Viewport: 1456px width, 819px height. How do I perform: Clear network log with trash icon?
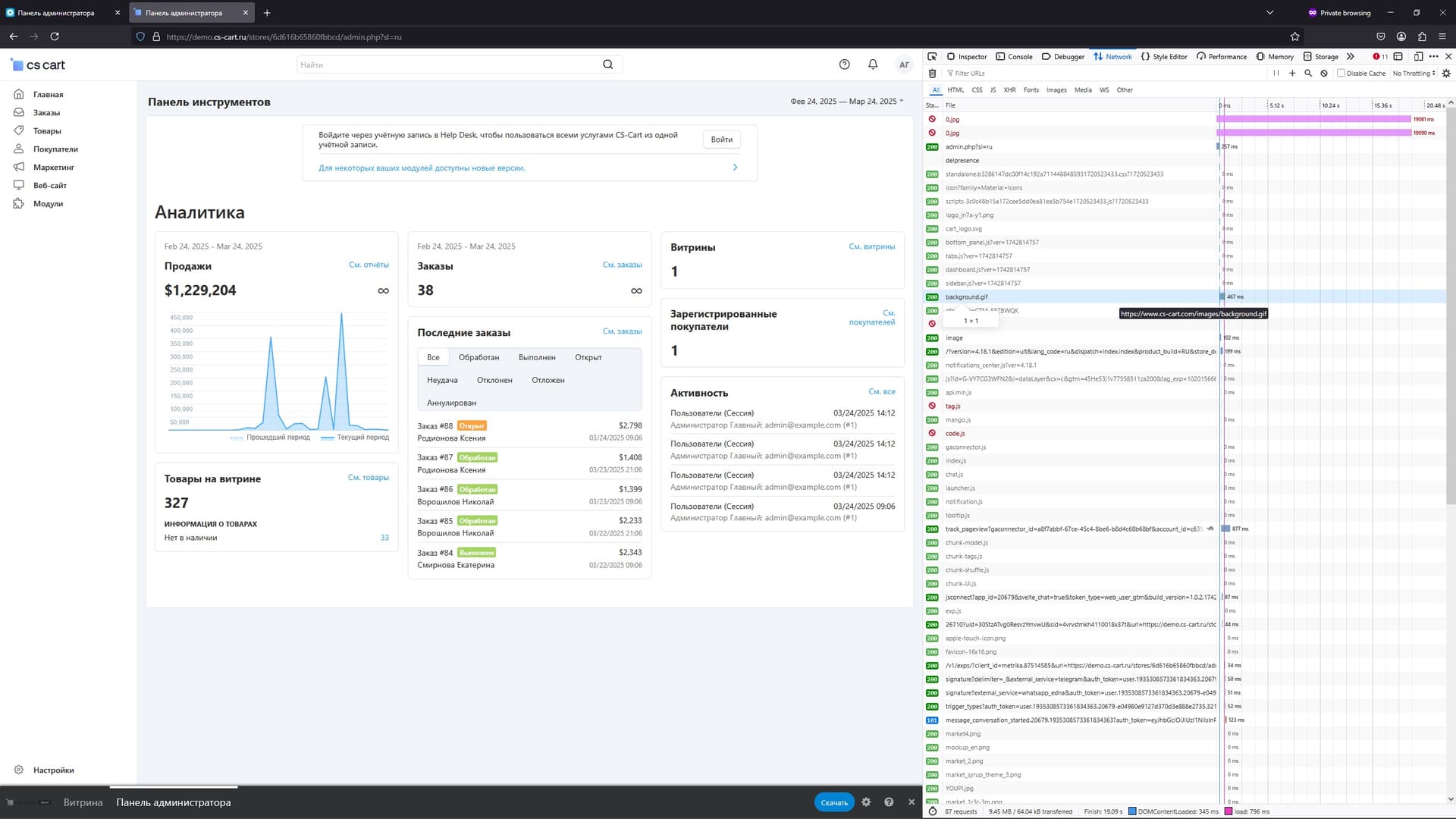click(932, 74)
